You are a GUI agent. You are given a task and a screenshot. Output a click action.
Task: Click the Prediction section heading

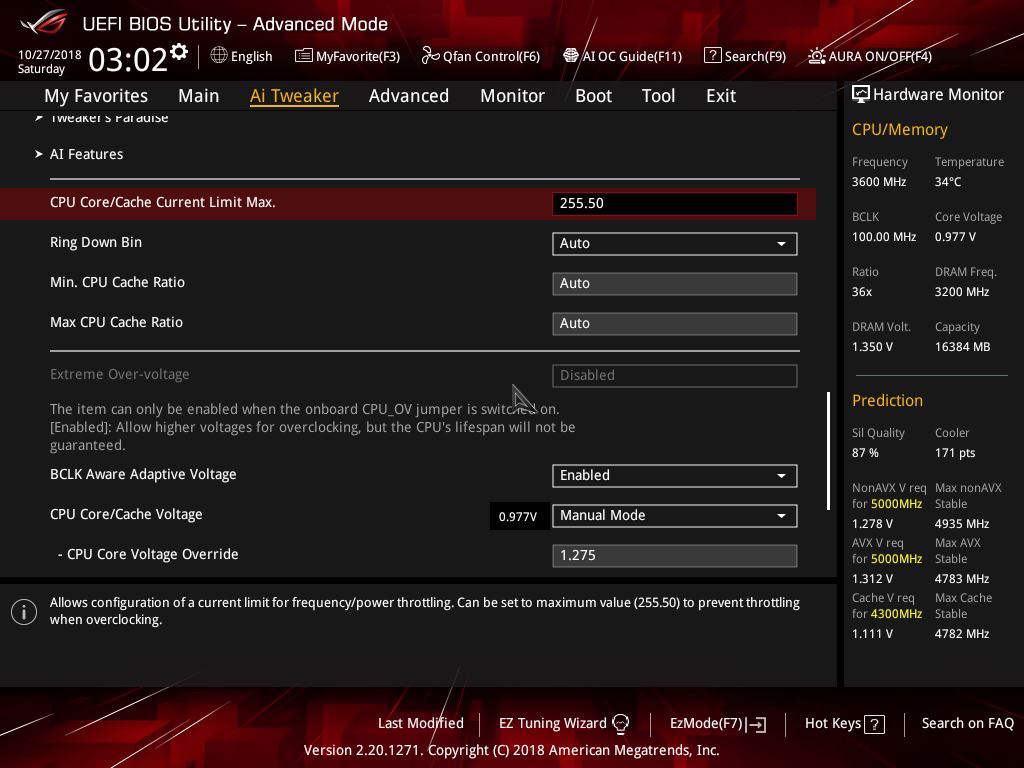coord(887,400)
